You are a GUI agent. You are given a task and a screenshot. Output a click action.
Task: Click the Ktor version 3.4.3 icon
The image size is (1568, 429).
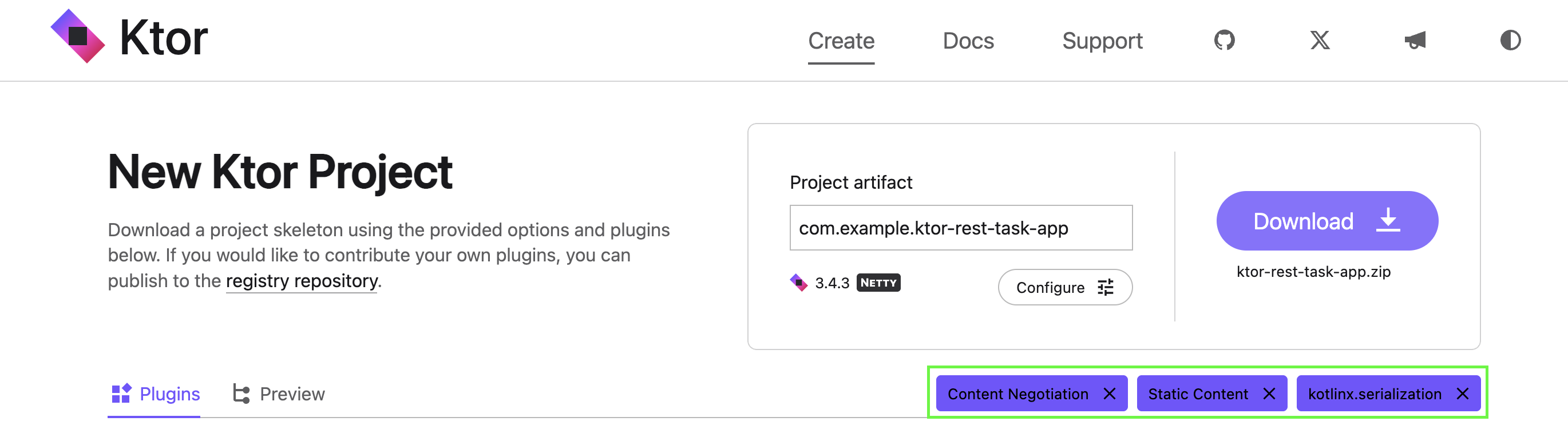tap(798, 283)
